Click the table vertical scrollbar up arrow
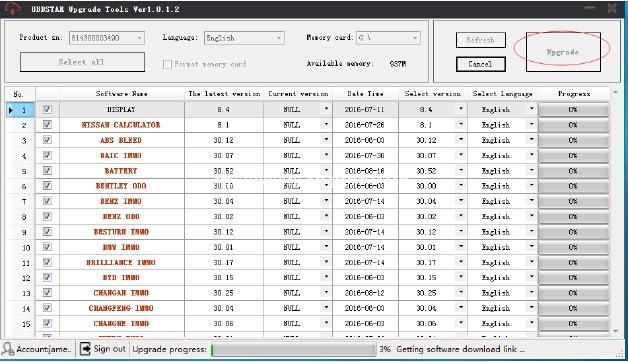Viewport: 628px width, 362px height. pos(616,93)
